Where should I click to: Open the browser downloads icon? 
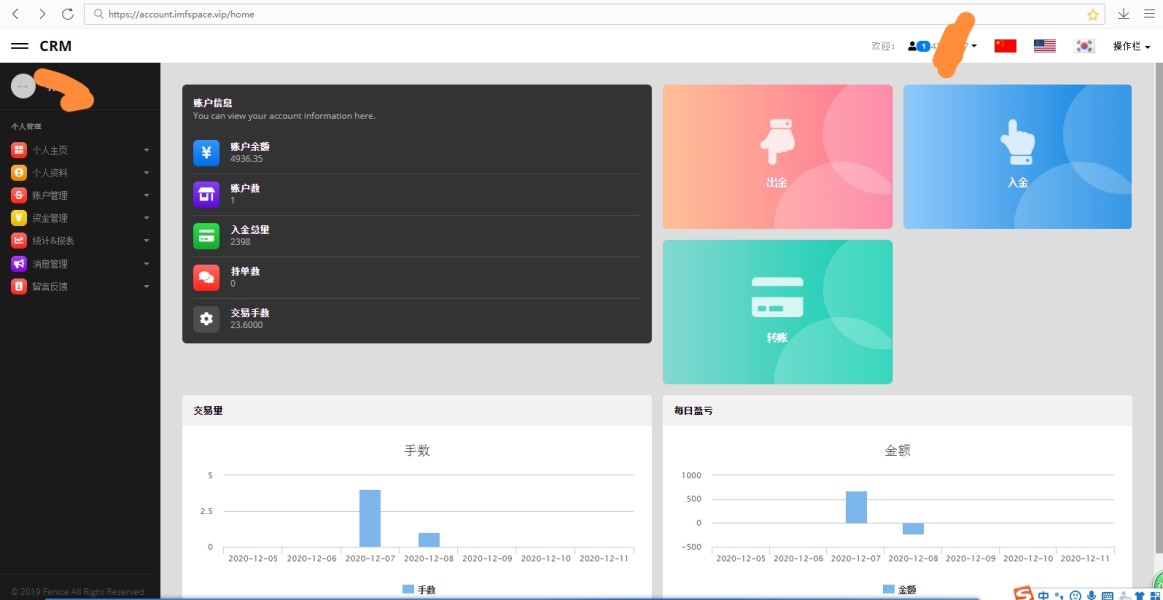1123,14
